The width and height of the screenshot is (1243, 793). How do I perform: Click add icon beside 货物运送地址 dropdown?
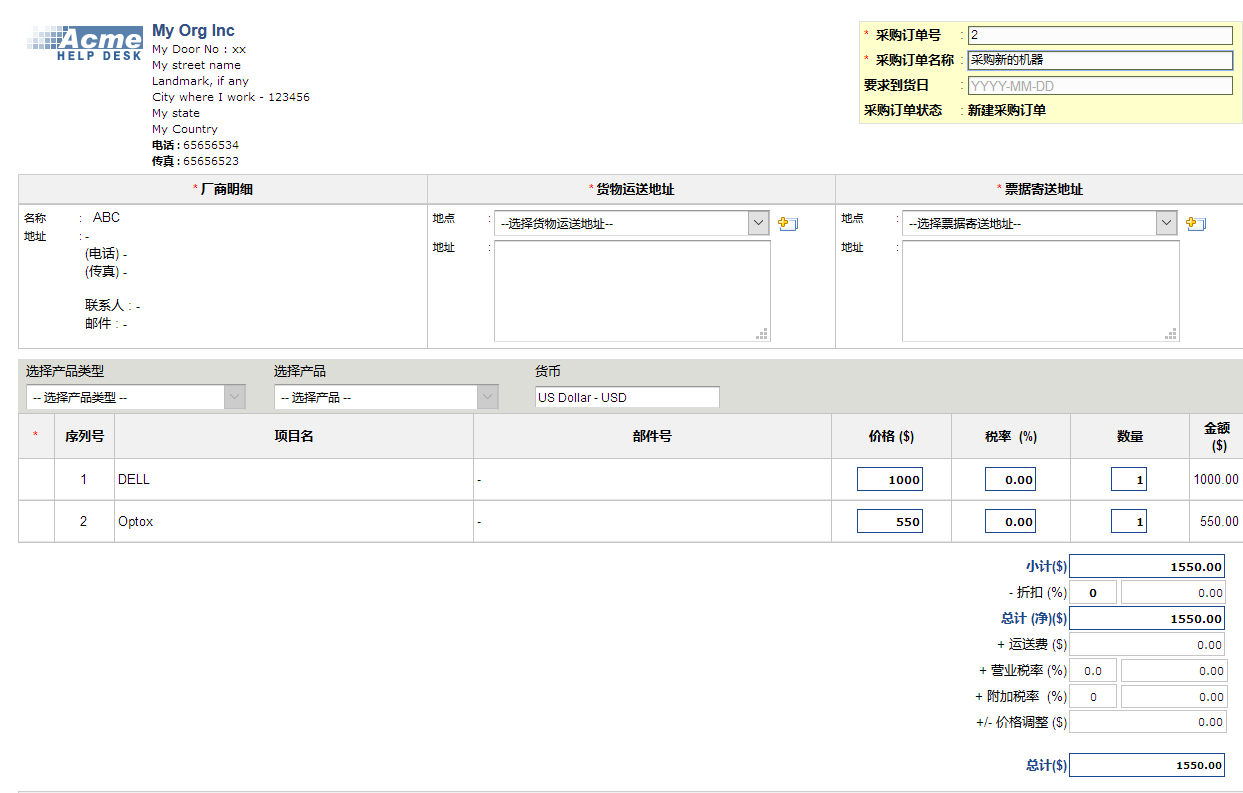click(x=788, y=224)
